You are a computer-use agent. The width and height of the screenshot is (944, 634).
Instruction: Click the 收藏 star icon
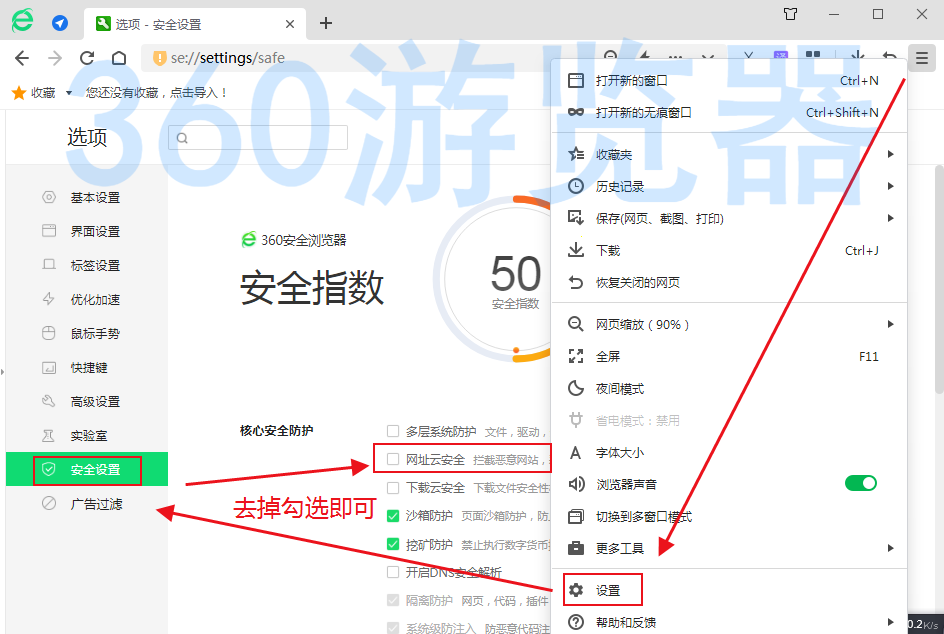19,93
